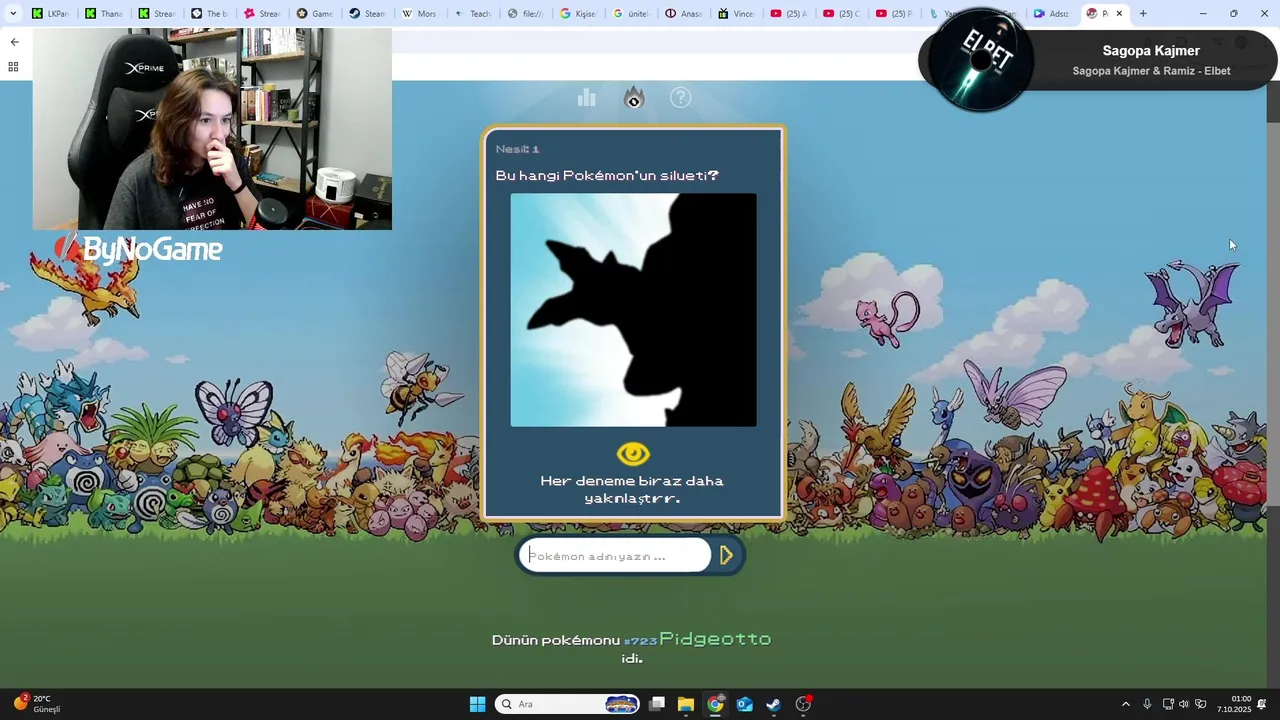The height and width of the screenshot is (720, 1280).
Task: Expand the hidden system tray icons
Action: 1125,704
